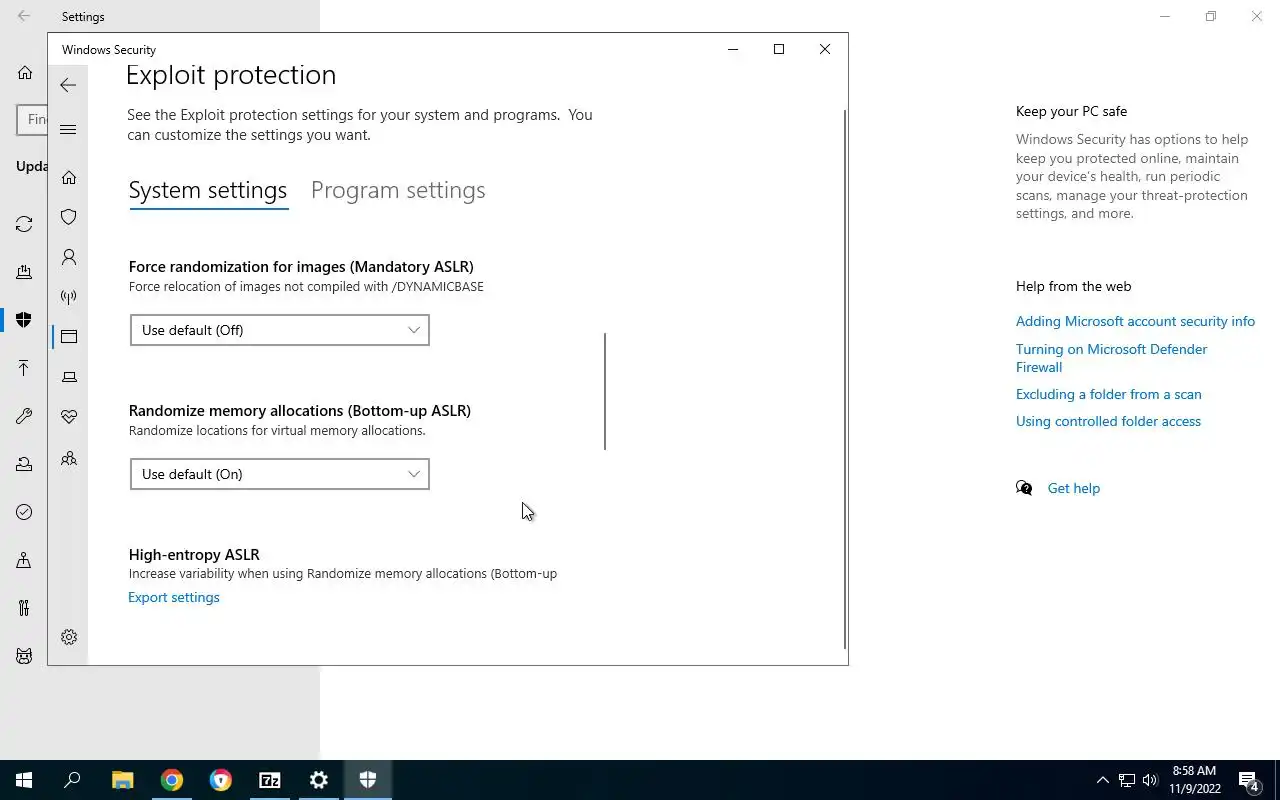1280x800 pixels.
Task: Open Windows Security Home icon
Action: click(69, 177)
